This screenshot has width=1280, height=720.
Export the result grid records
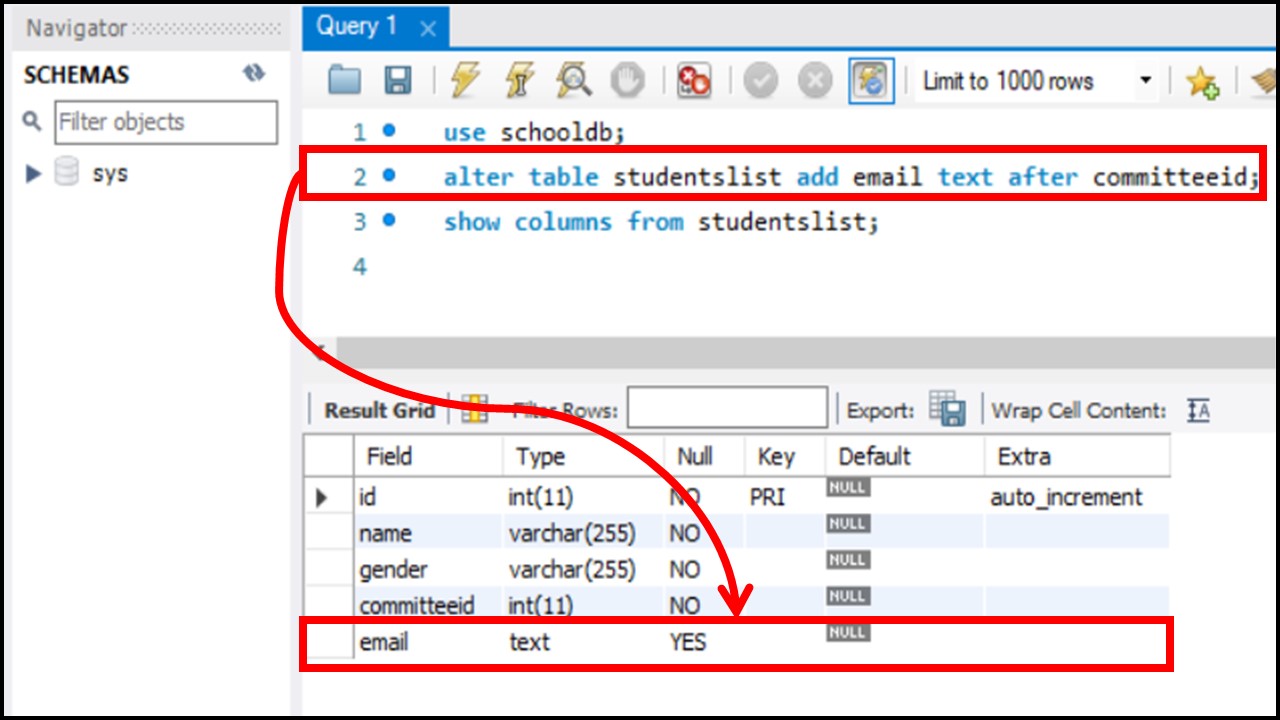(x=948, y=408)
